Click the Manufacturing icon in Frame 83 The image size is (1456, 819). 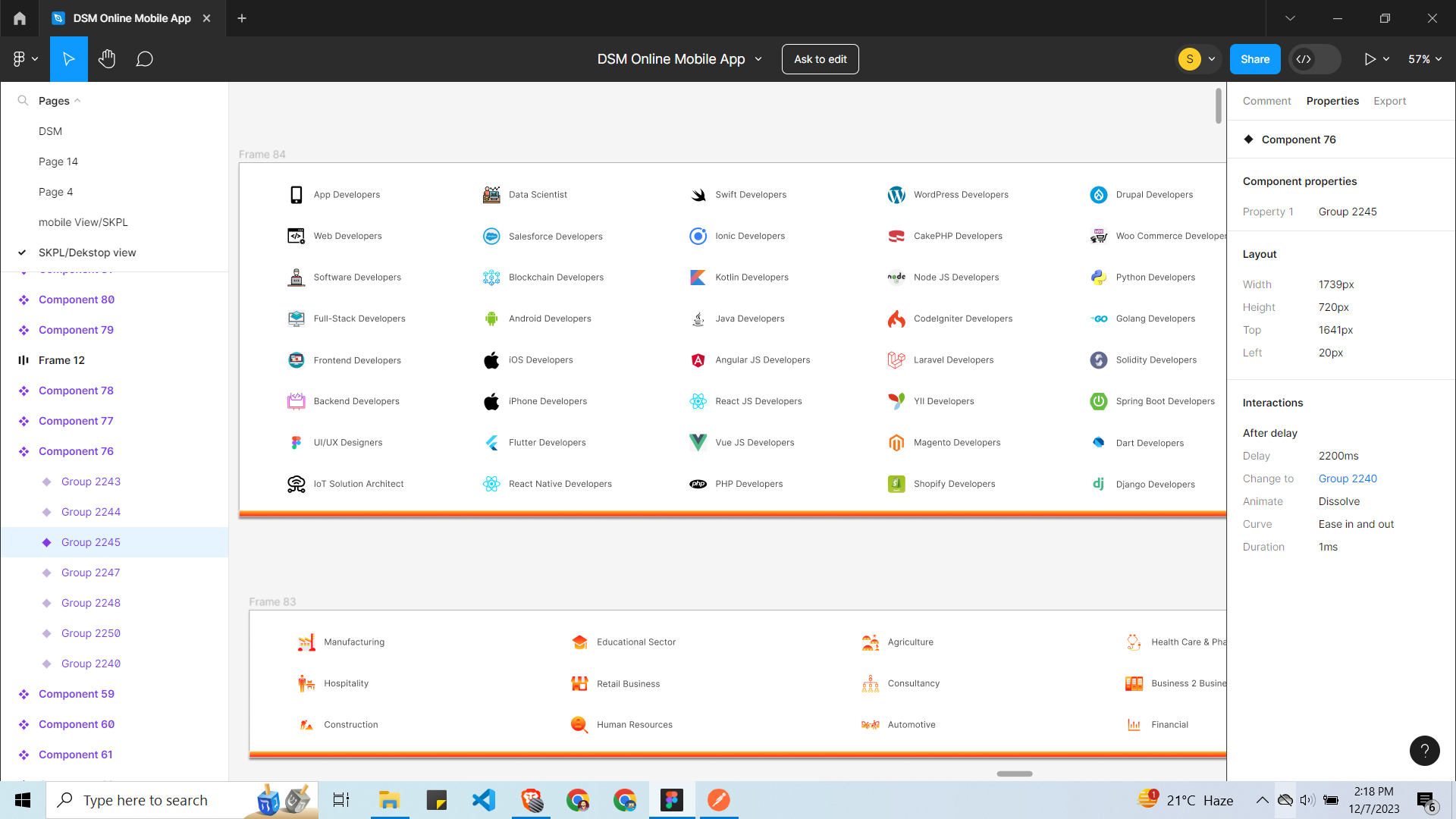click(306, 642)
